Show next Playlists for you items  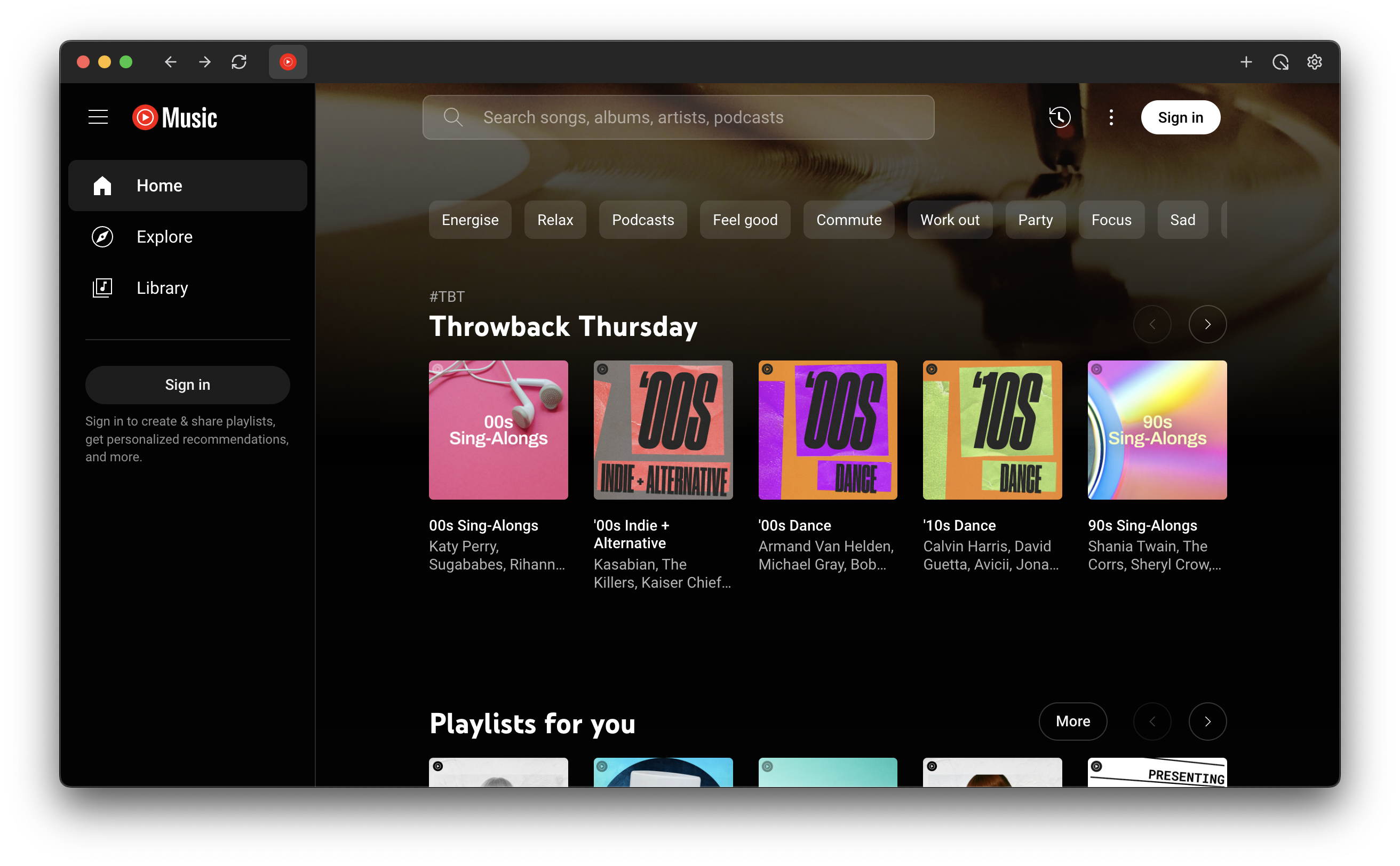pyautogui.click(x=1207, y=721)
